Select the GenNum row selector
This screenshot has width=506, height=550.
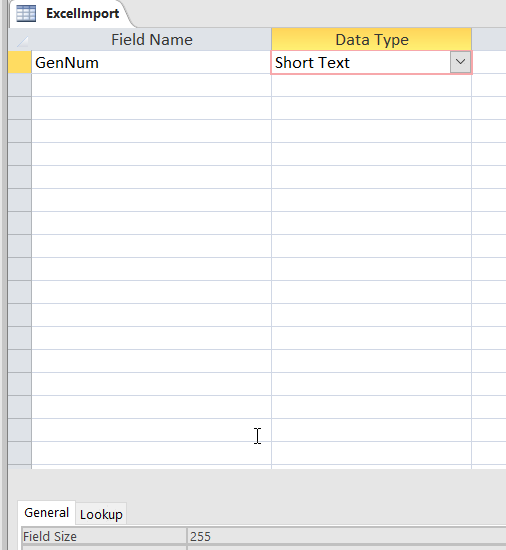(20, 62)
